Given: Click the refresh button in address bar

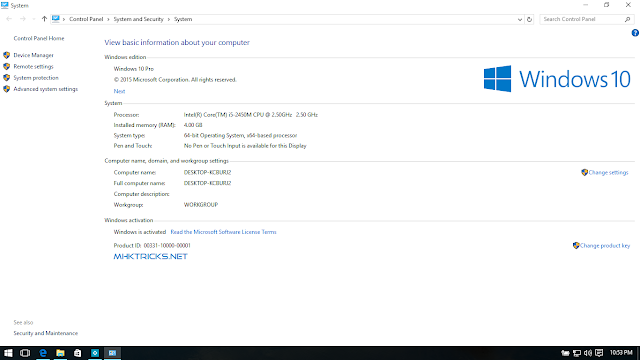Looking at the screenshot, I should click(x=529, y=19).
